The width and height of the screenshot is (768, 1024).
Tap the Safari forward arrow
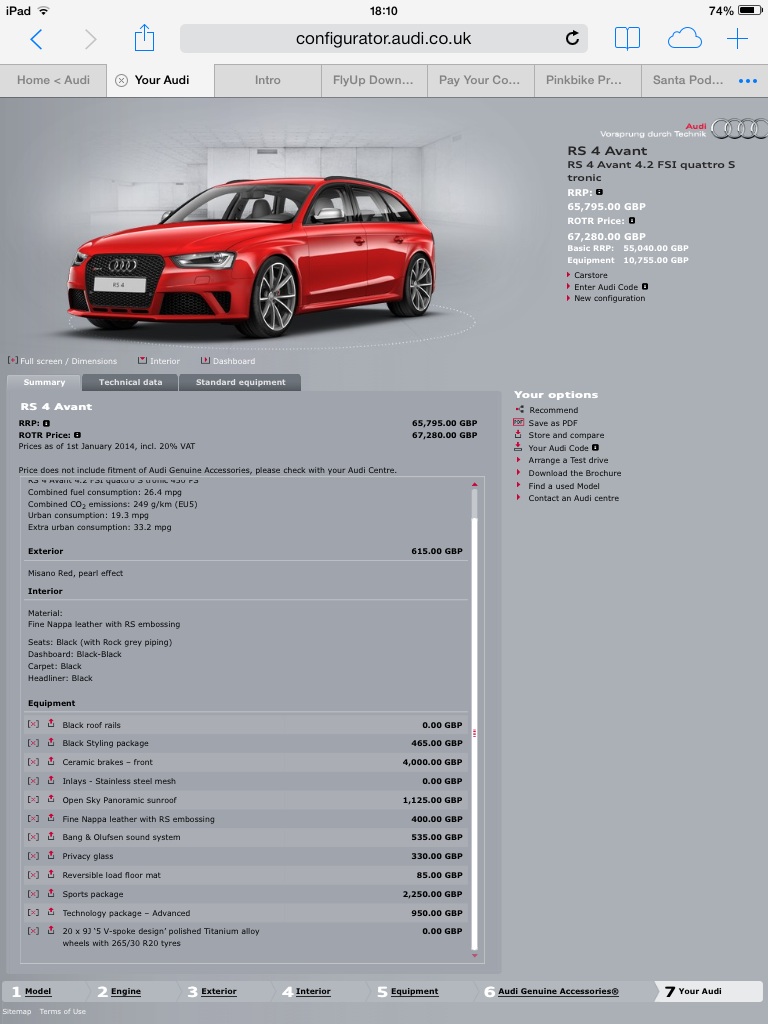pos(90,39)
